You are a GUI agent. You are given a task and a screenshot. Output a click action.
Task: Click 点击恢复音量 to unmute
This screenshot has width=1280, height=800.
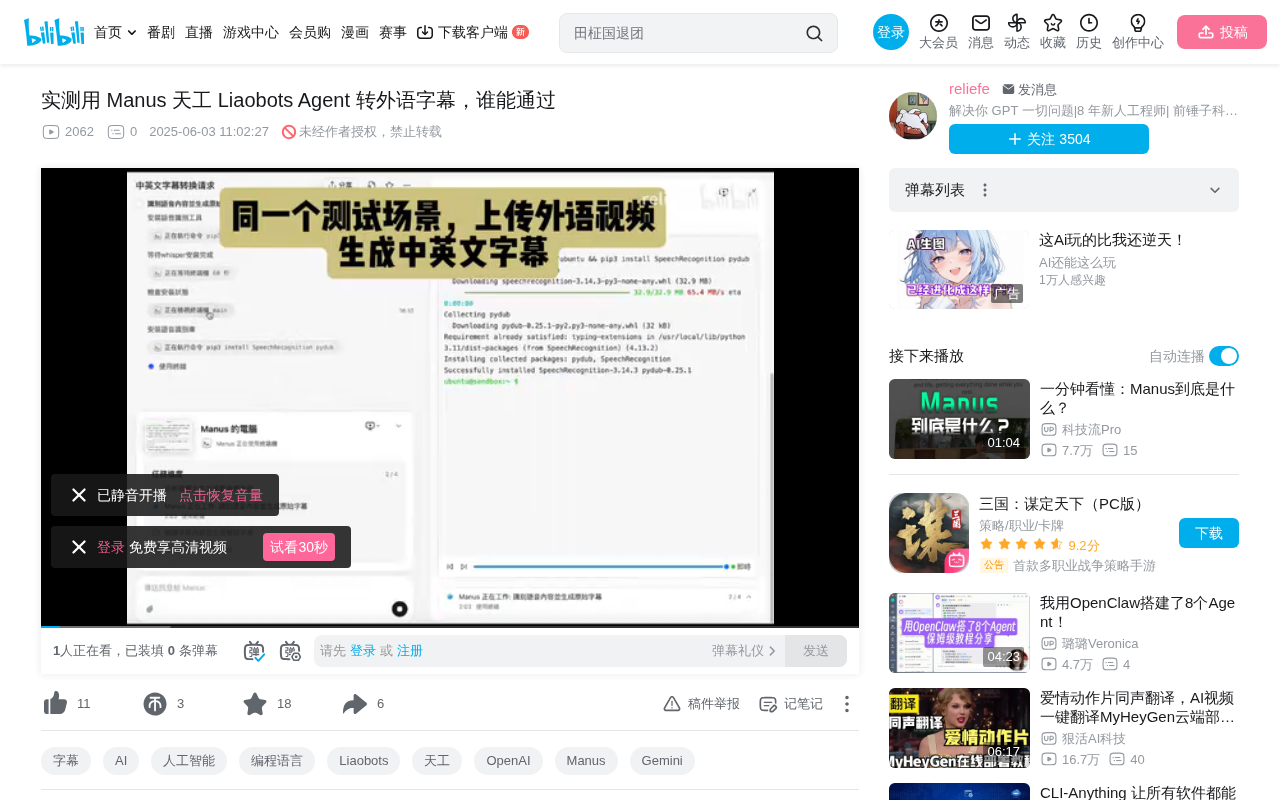[x=221, y=495]
